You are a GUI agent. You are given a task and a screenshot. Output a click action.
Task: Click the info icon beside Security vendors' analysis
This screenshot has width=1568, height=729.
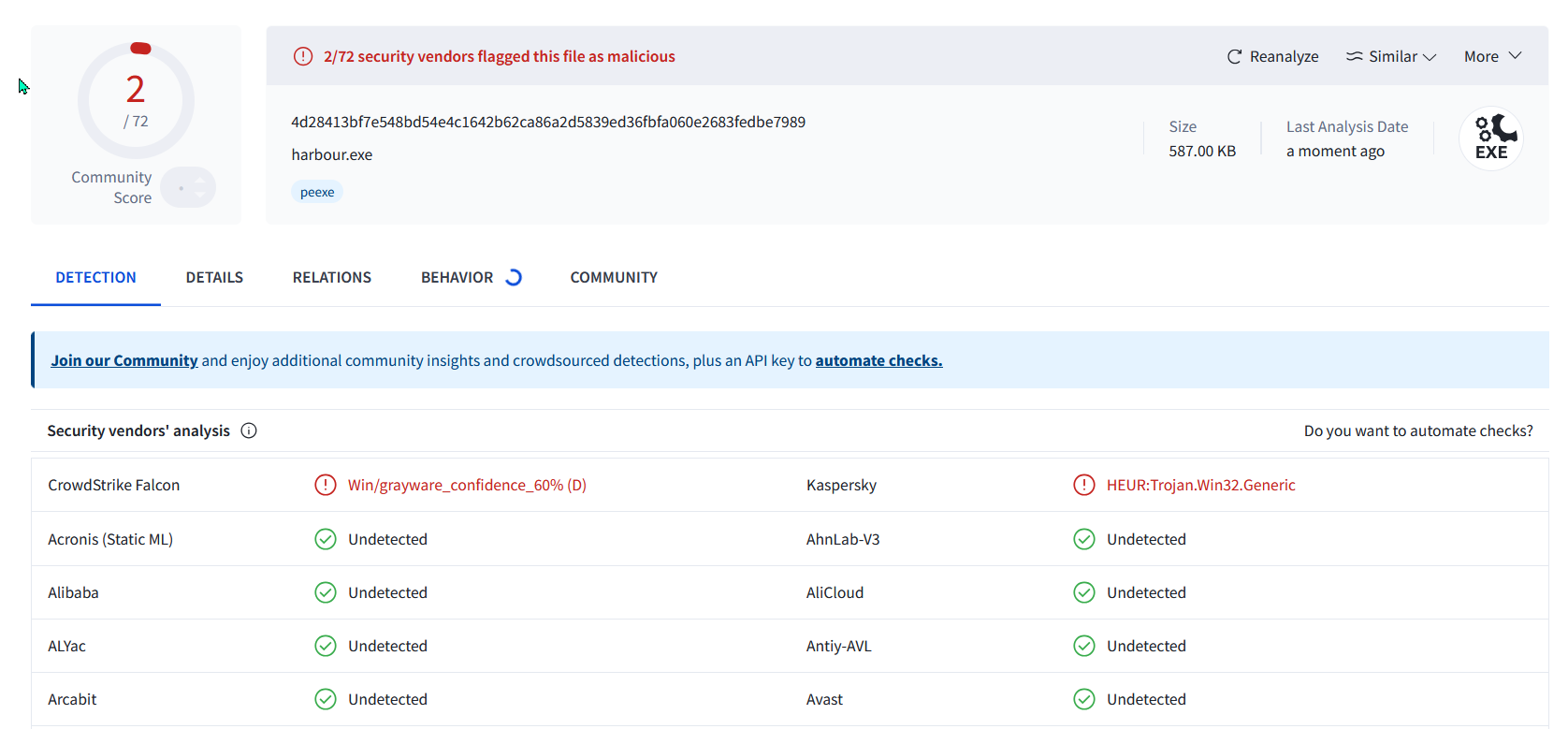(x=249, y=430)
